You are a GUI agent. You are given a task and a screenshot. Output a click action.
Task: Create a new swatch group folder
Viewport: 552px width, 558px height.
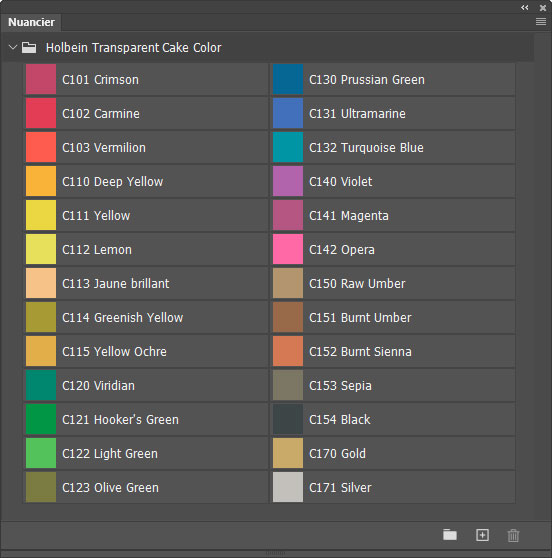[450, 535]
